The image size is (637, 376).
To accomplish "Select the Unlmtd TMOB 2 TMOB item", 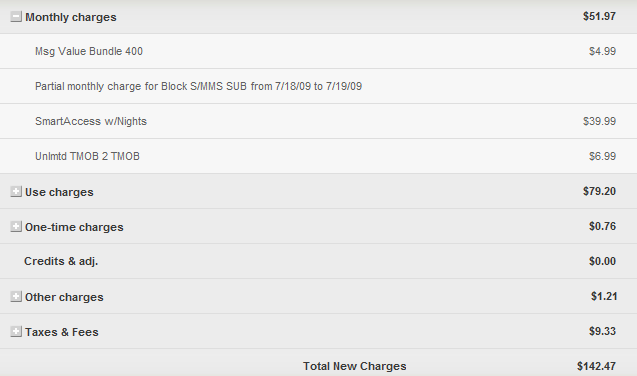I will pyautogui.click(x=87, y=156).
